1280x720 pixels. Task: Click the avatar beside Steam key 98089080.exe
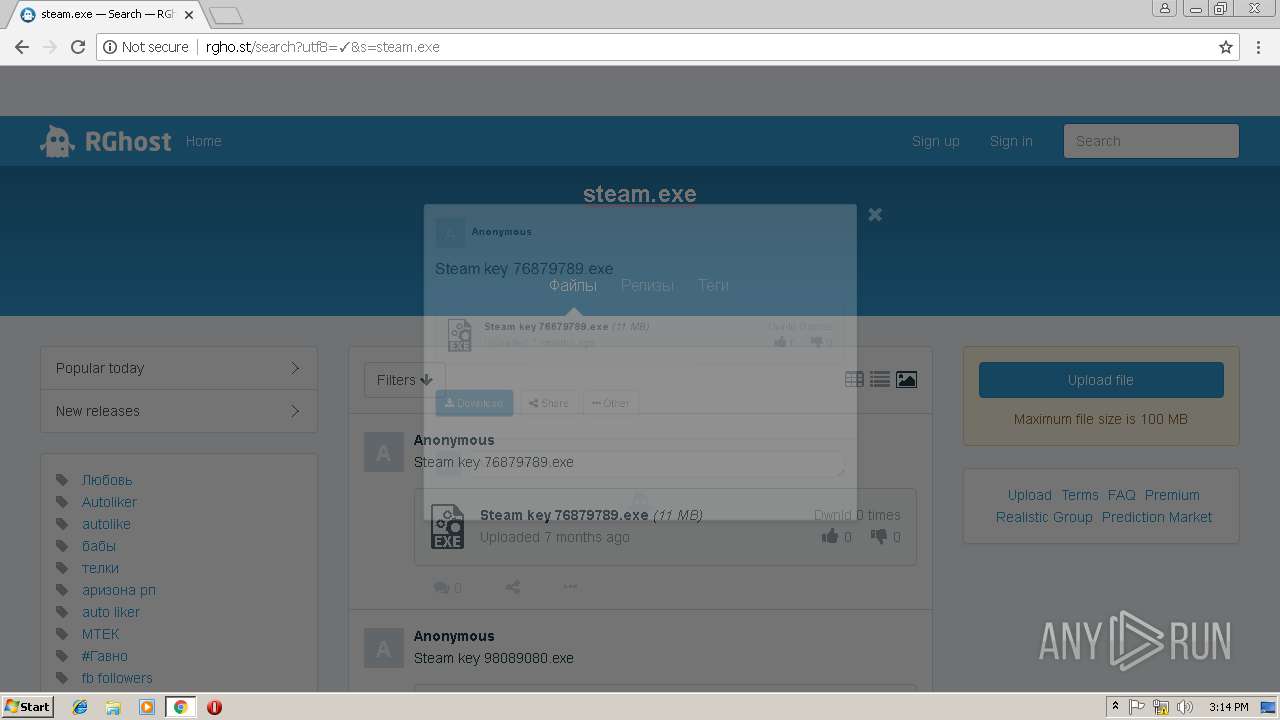click(383, 649)
